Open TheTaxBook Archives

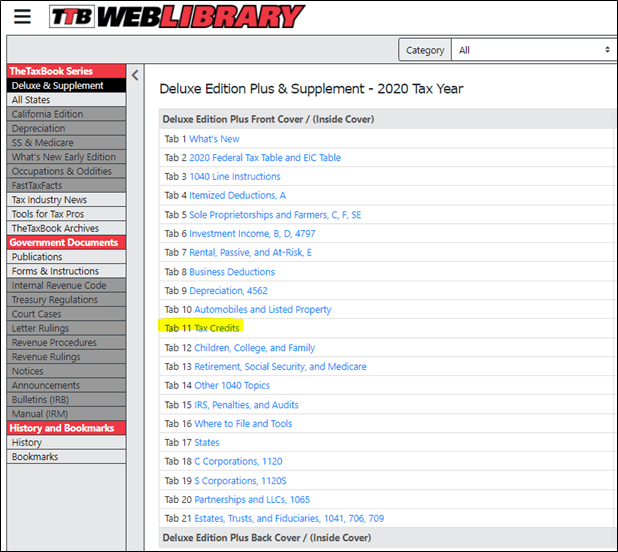[x=66, y=228]
